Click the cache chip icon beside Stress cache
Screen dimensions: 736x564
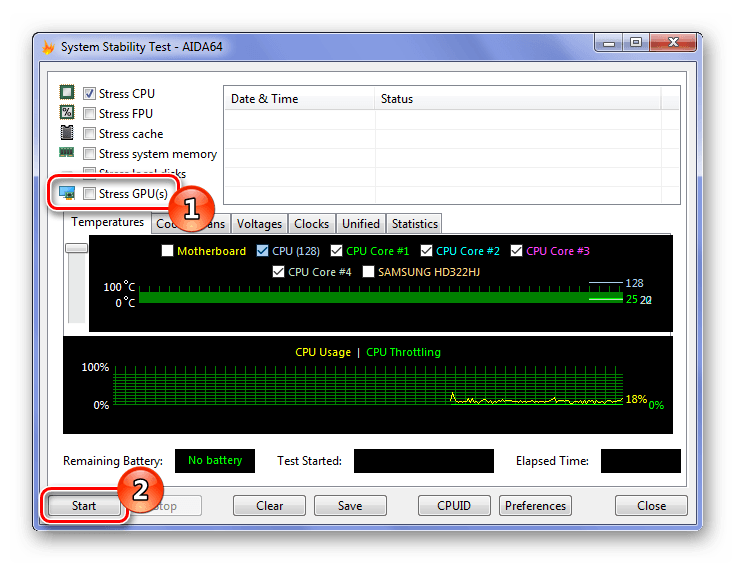click(x=67, y=132)
